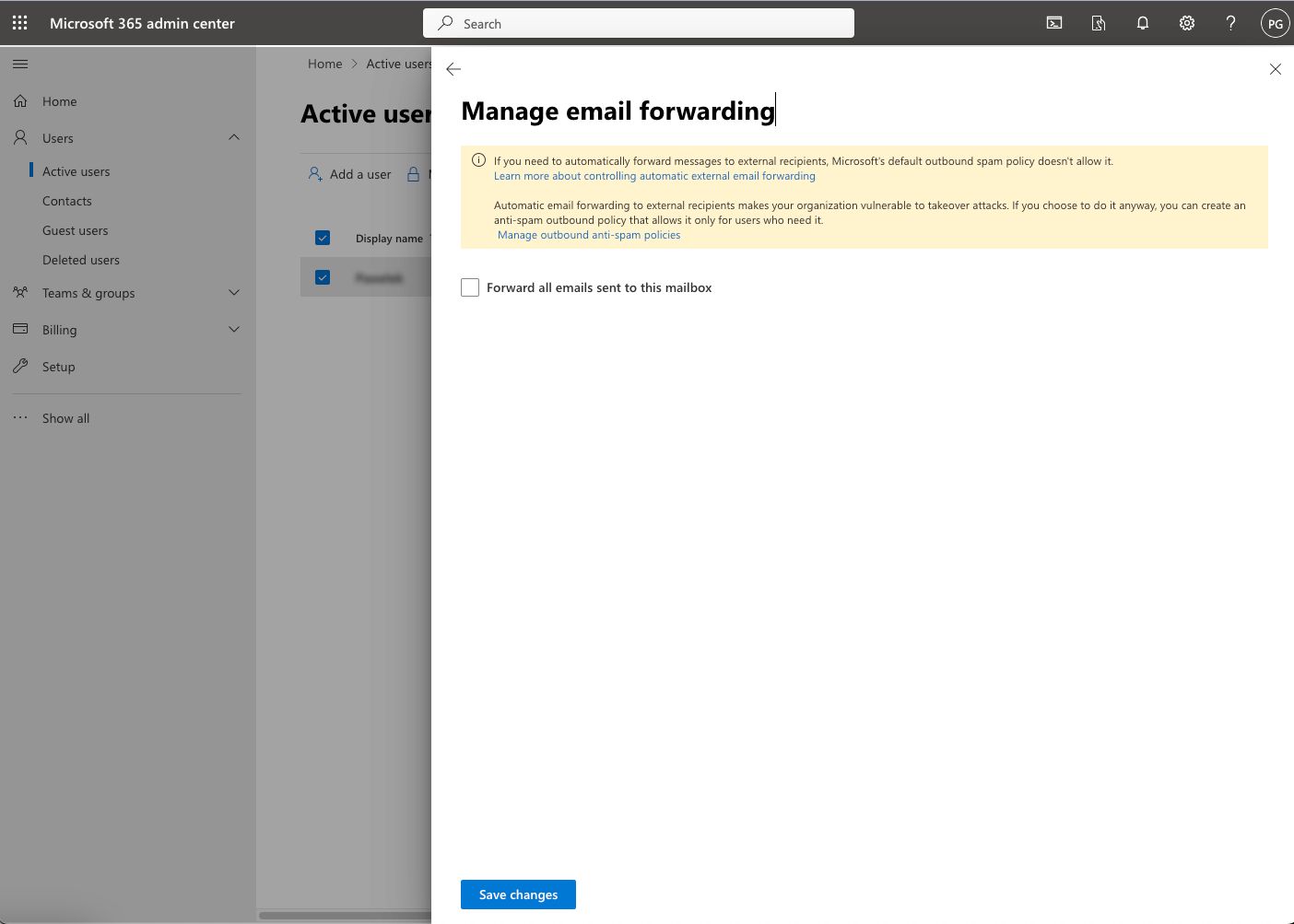Viewport: 1294px width, 924px height.
Task: Click the Display name column header
Action: pyautogui.click(x=389, y=239)
